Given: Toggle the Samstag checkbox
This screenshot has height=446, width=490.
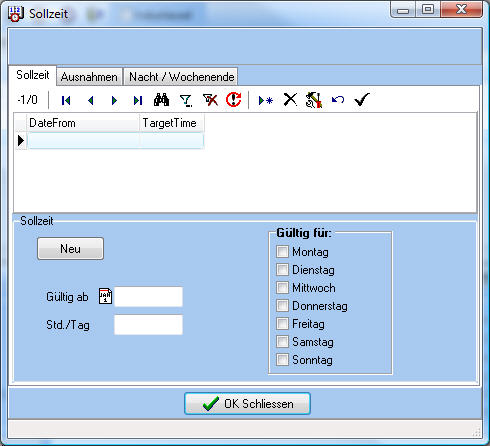Looking at the screenshot, I should click(x=282, y=342).
